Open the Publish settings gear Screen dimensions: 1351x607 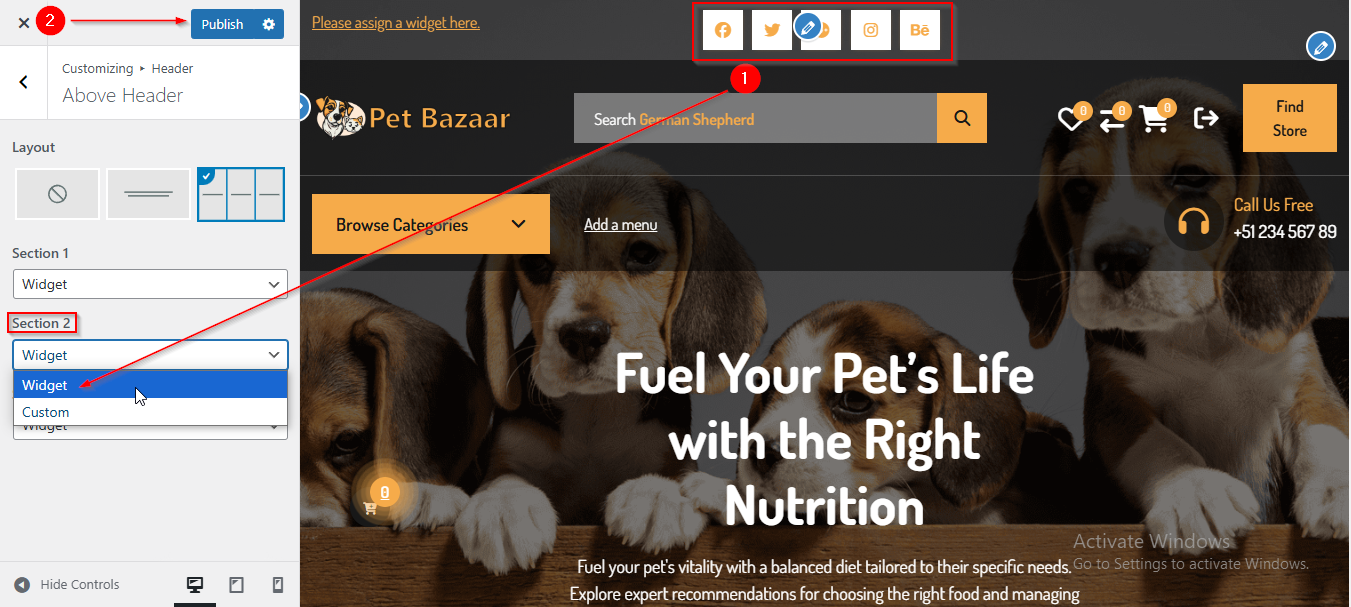tap(268, 24)
